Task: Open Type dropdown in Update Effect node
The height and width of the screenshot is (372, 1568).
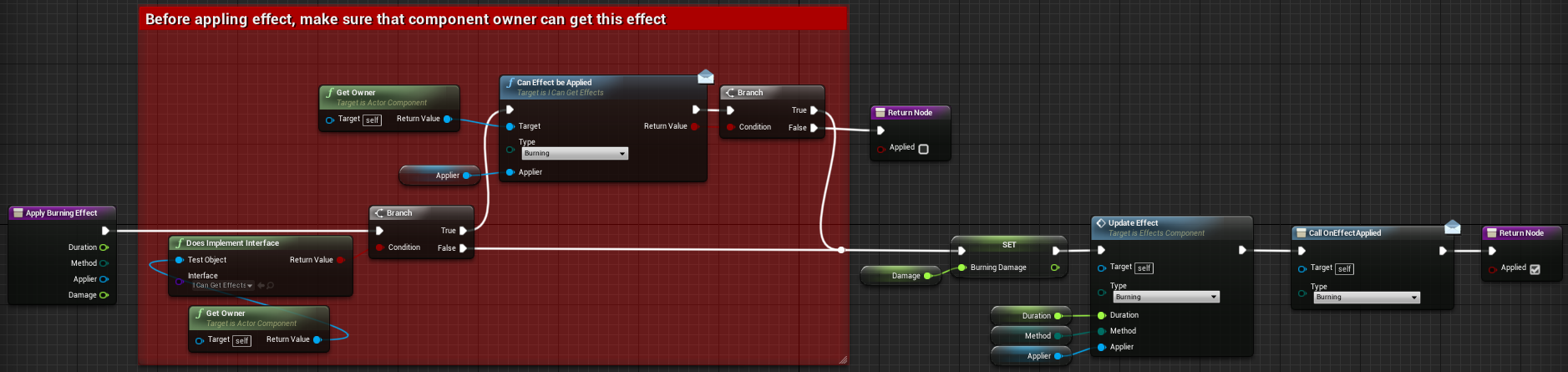Action: [x=1165, y=298]
